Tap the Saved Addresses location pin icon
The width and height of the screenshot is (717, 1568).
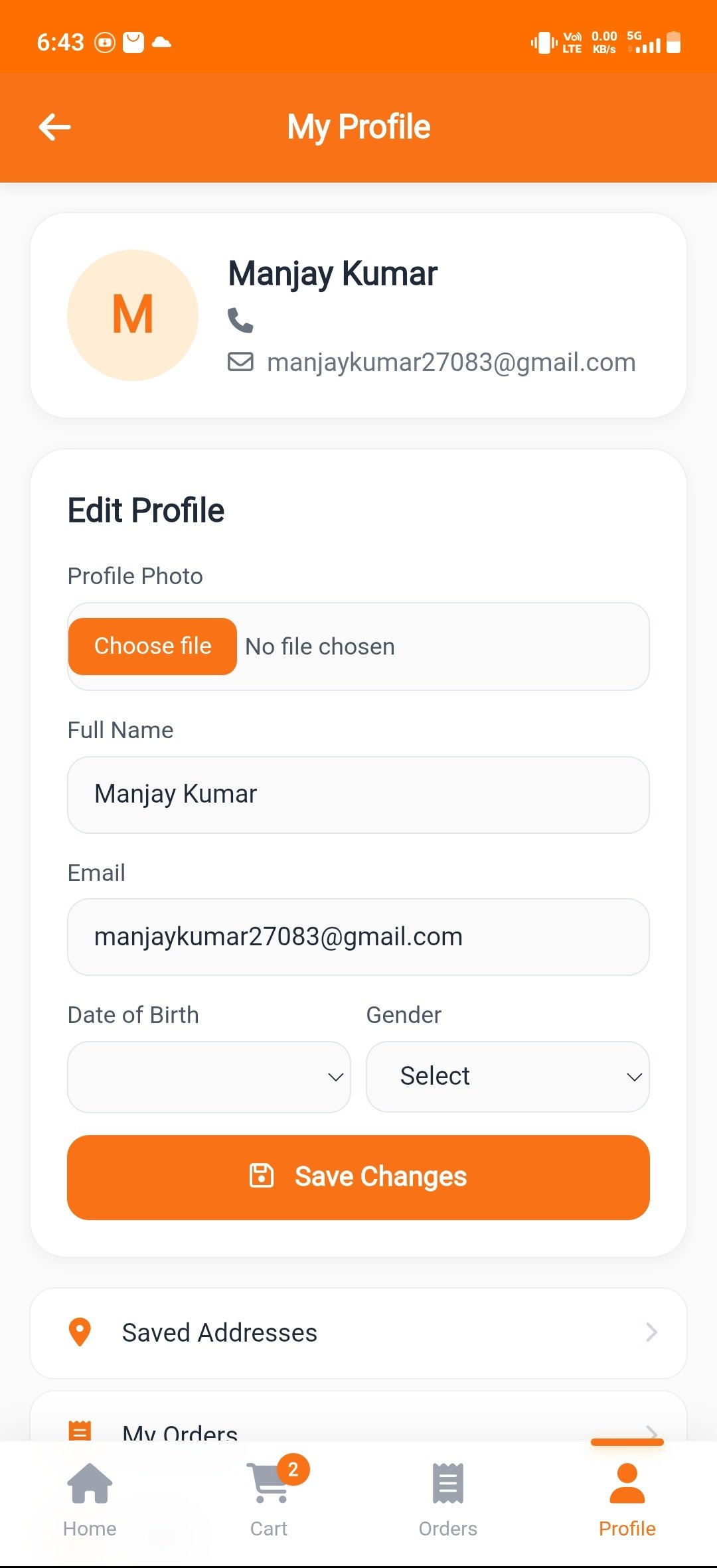click(x=80, y=1332)
